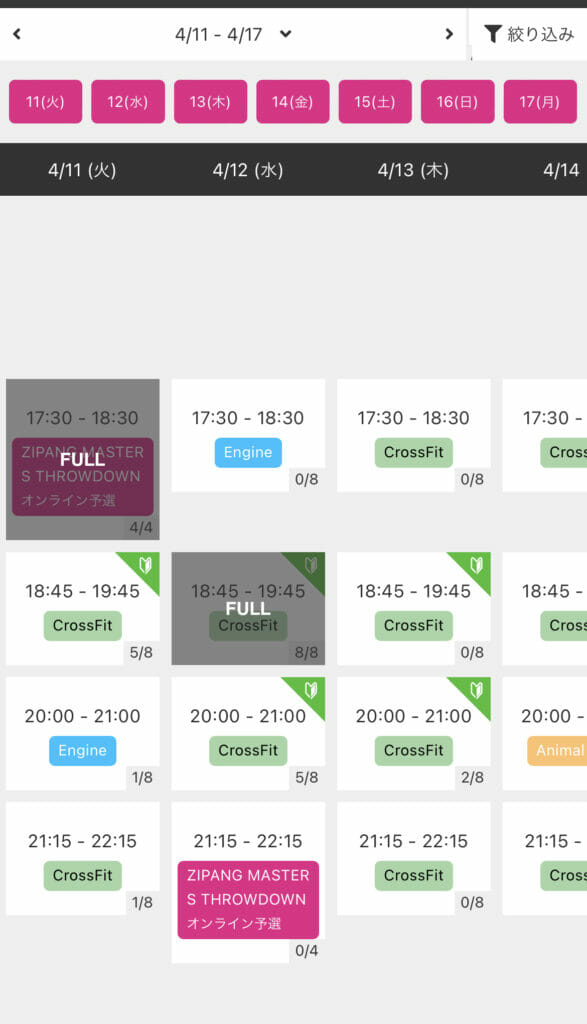Screen dimensions: 587x1024
Task: Click beginner badge on 4/13 20:00 CrossFit
Action: click(x=476, y=690)
